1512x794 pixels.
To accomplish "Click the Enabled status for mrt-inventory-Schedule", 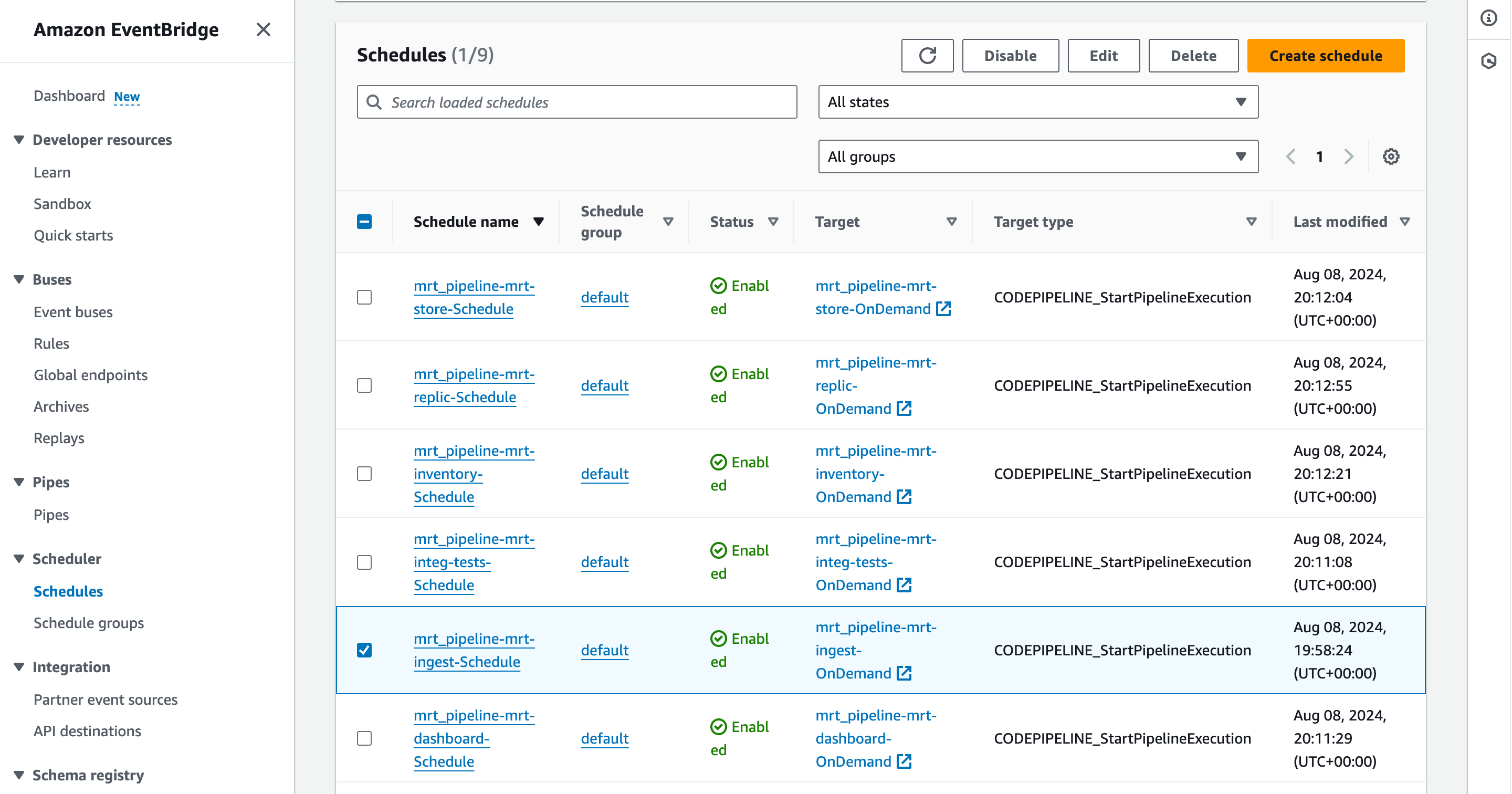I will [x=739, y=473].
